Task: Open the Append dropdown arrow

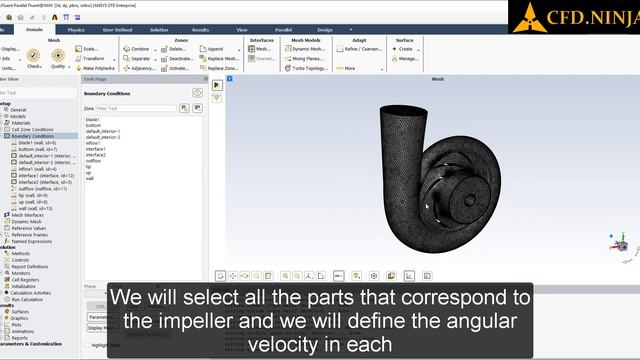Action: (x=239, y=49)
